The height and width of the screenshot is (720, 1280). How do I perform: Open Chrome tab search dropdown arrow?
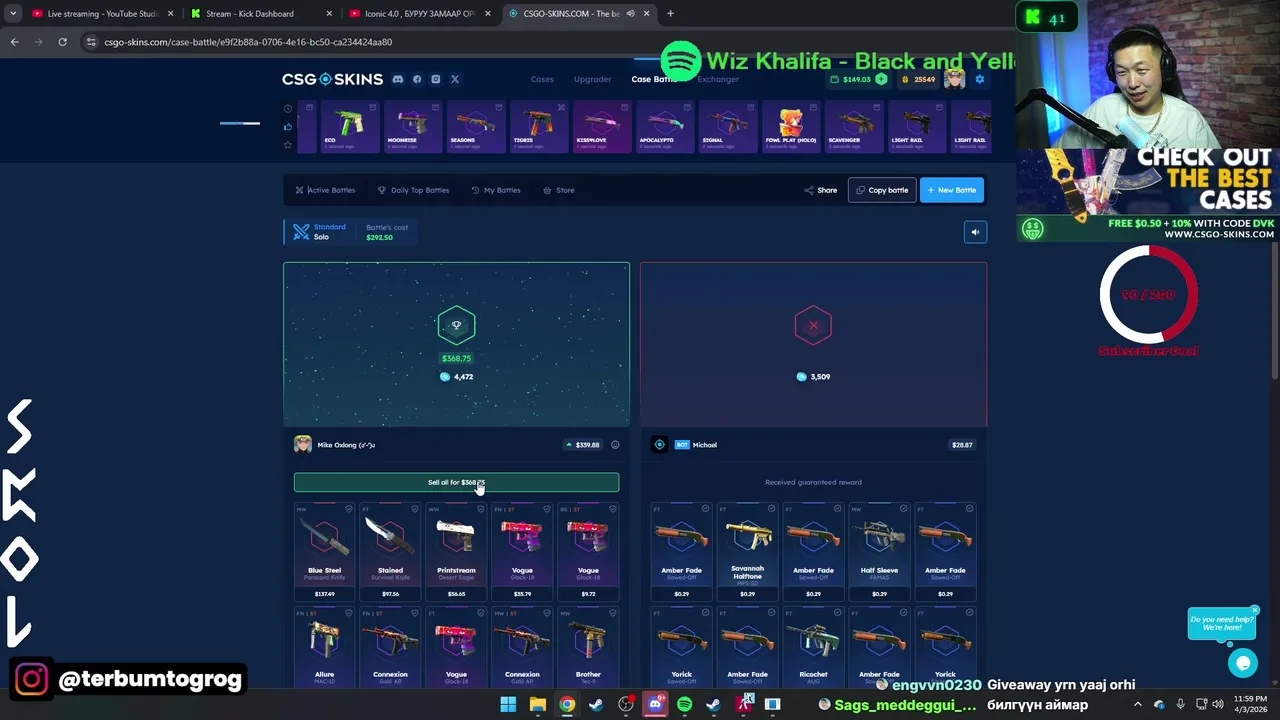pos(13,14)
